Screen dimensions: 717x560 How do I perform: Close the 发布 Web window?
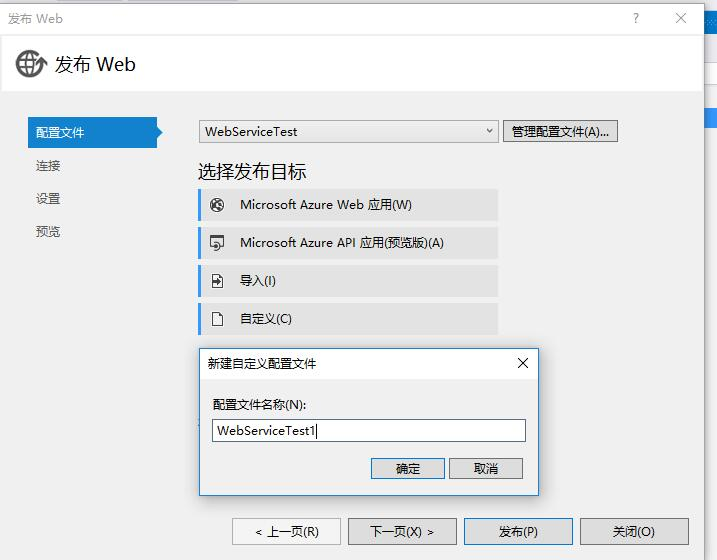point(681,18)
